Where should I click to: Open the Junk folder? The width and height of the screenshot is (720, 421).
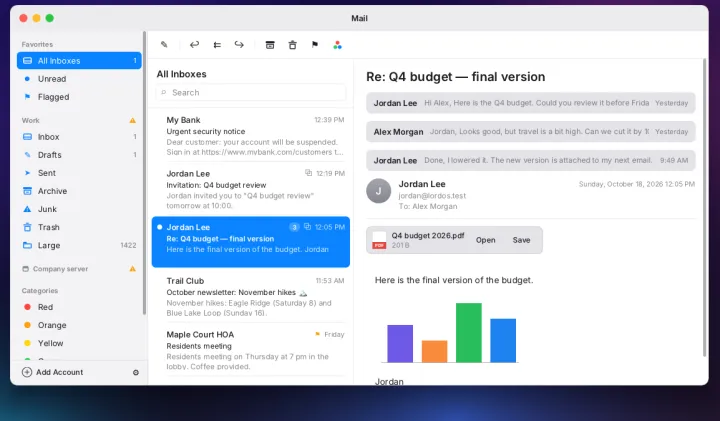click(x=79, y=209)
